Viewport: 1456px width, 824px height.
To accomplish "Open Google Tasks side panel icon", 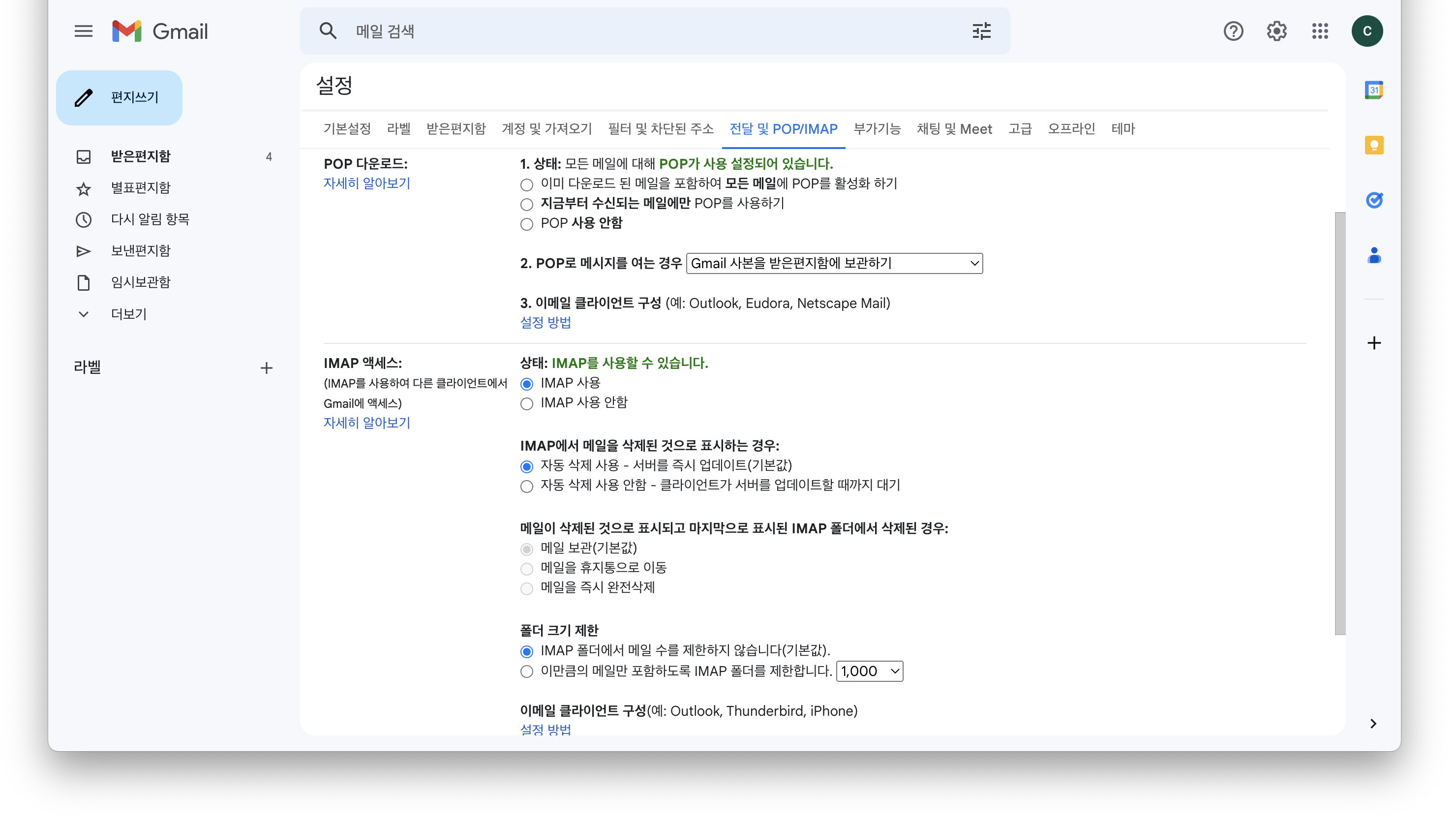I will [1373, 200].
